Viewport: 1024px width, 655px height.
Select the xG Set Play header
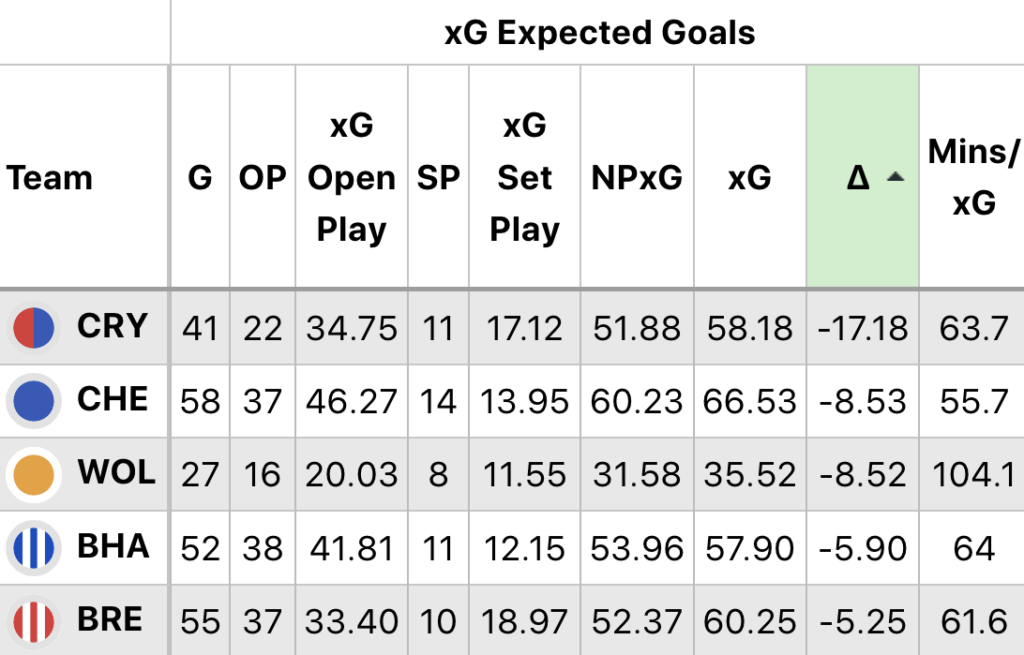[524, 178]
